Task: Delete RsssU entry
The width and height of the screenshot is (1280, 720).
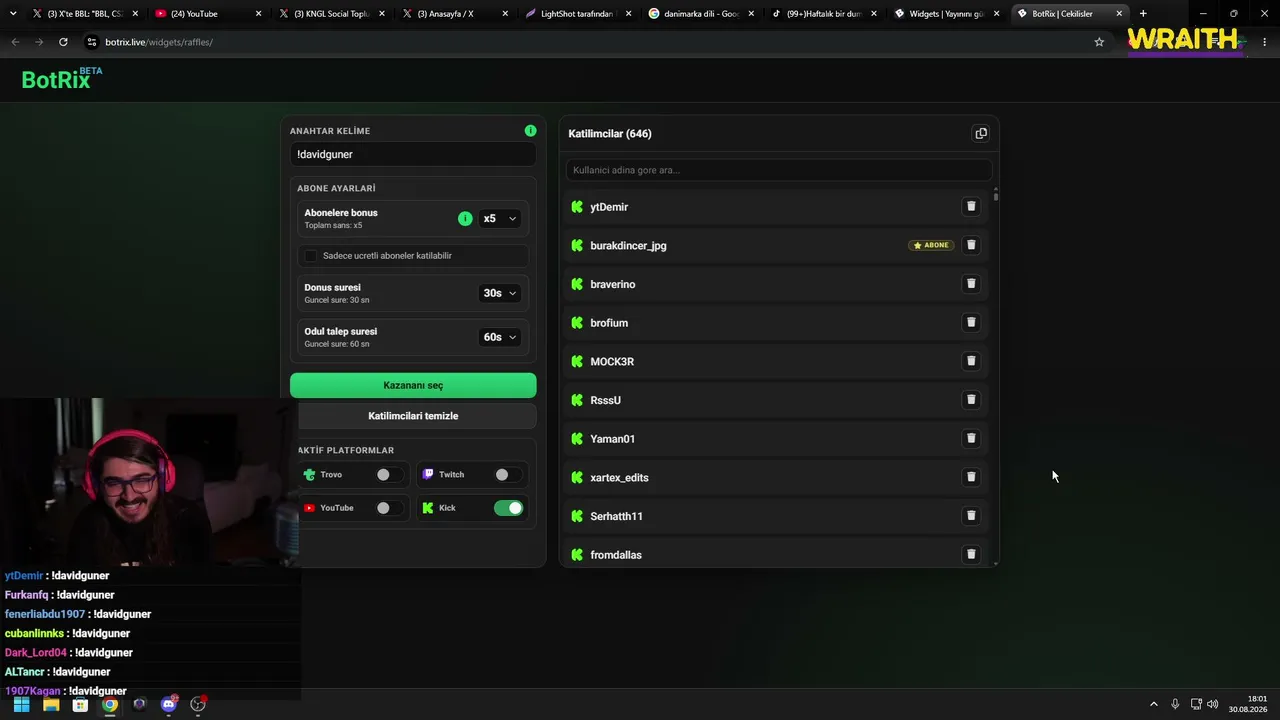Action: (x=970, y=400)
